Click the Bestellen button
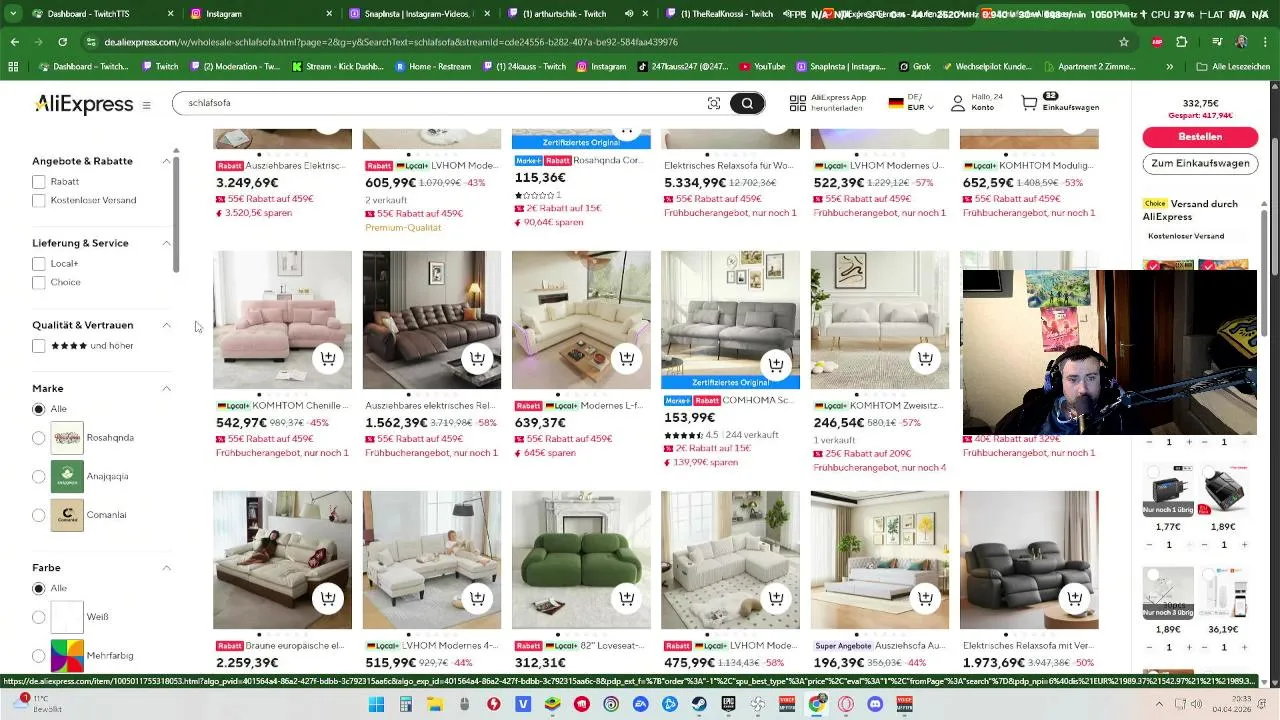The image size is (1280, 720). pyautogui.click(x=1200, y=136)
